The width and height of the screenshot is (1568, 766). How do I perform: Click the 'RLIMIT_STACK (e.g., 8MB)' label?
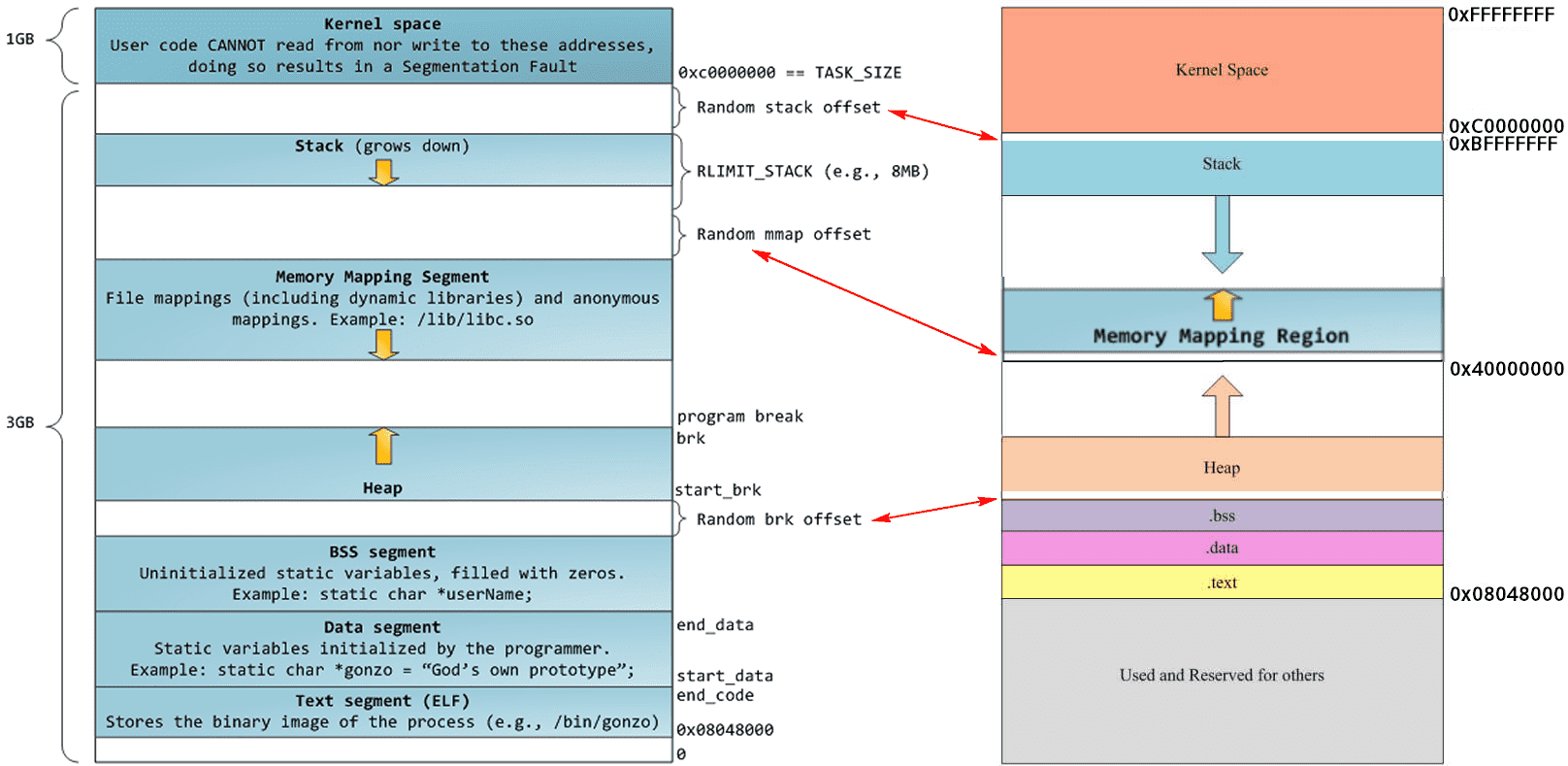[x=813, y=171]
